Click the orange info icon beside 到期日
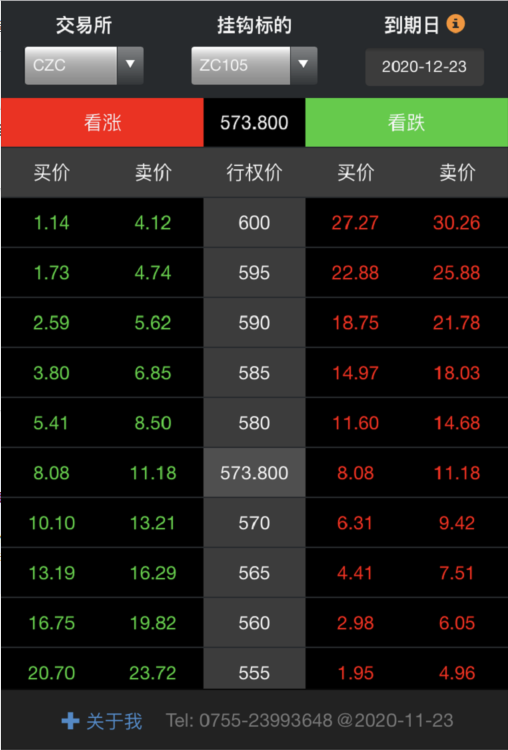Viewport: 508px width, 750px height. point(455,23)
